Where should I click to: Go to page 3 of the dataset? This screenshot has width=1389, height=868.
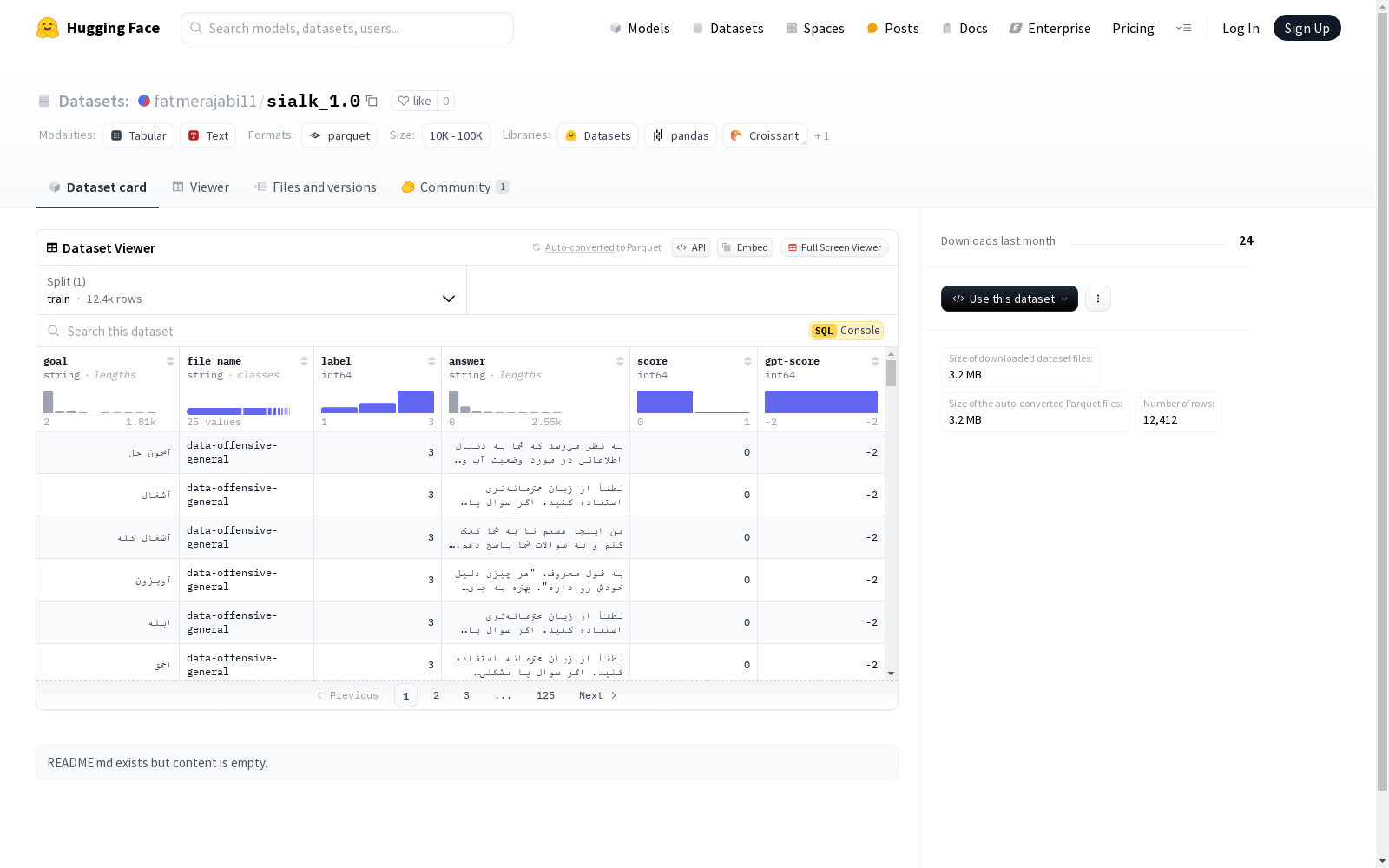(466, 695)
